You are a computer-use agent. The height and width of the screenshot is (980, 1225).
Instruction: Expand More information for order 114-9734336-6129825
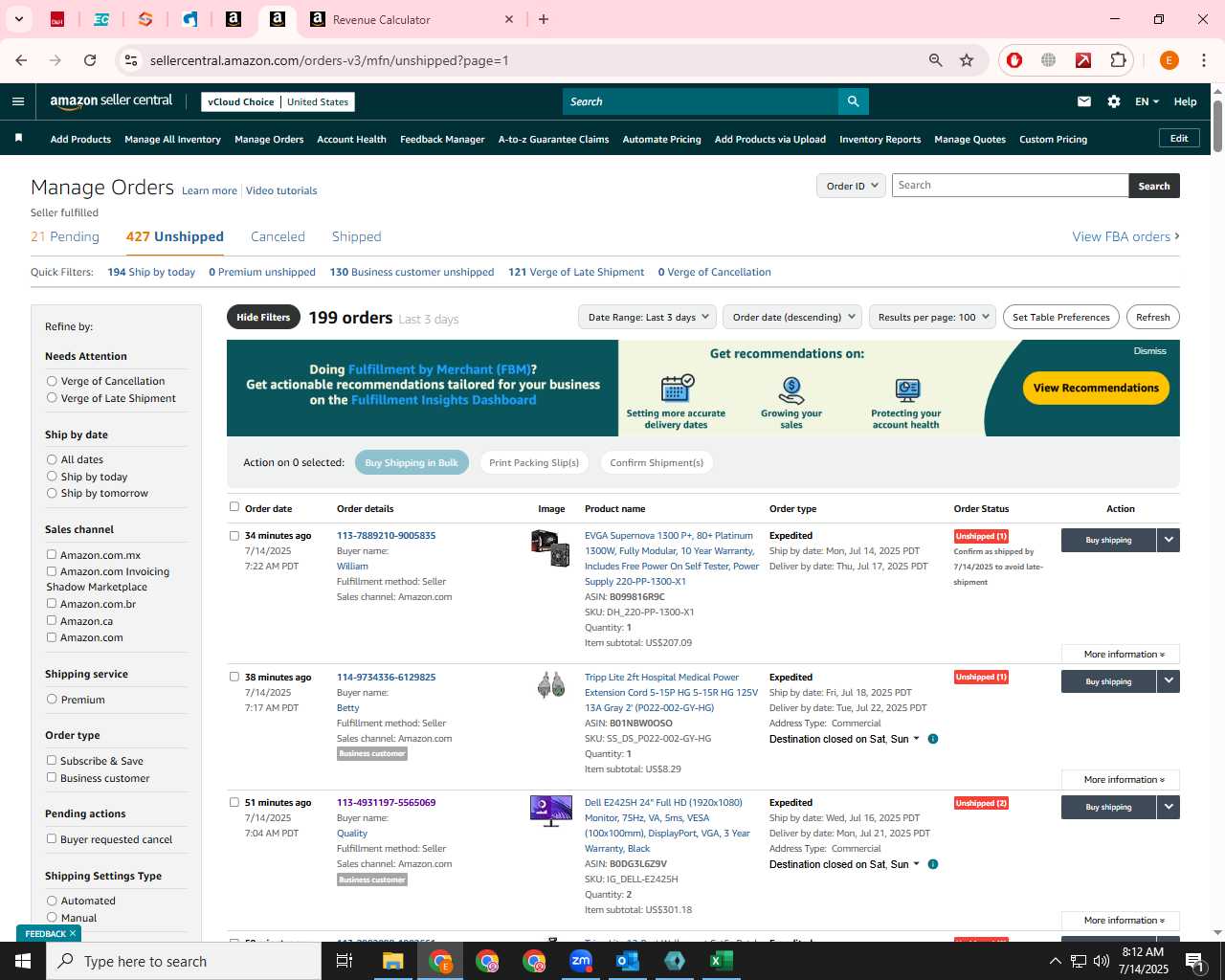[x=1121, y=780]
